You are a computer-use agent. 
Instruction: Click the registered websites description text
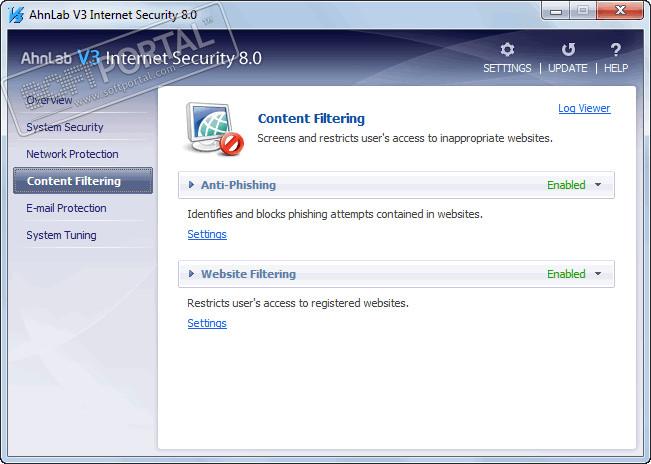click(x=298, y=303)
